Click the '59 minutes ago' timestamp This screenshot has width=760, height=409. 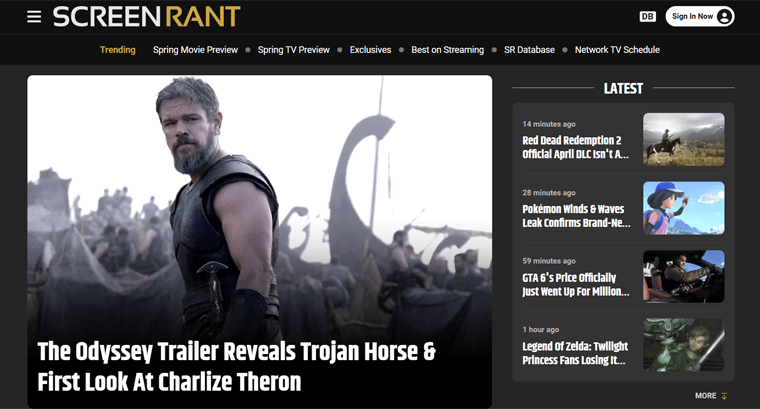click(x=549, y=261)
